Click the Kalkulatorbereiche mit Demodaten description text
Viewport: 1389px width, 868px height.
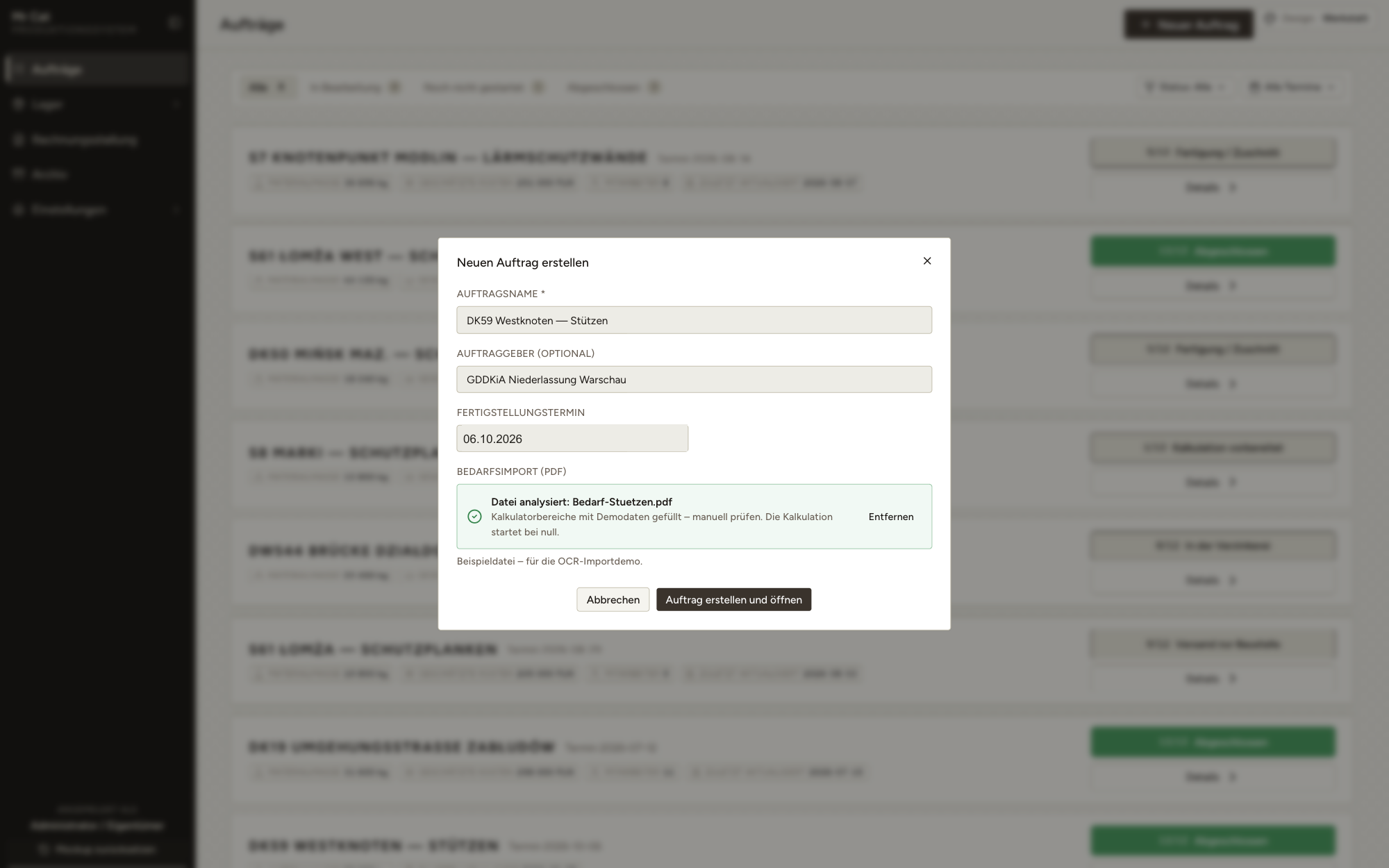pyautogui.click(x=662, y=524)
